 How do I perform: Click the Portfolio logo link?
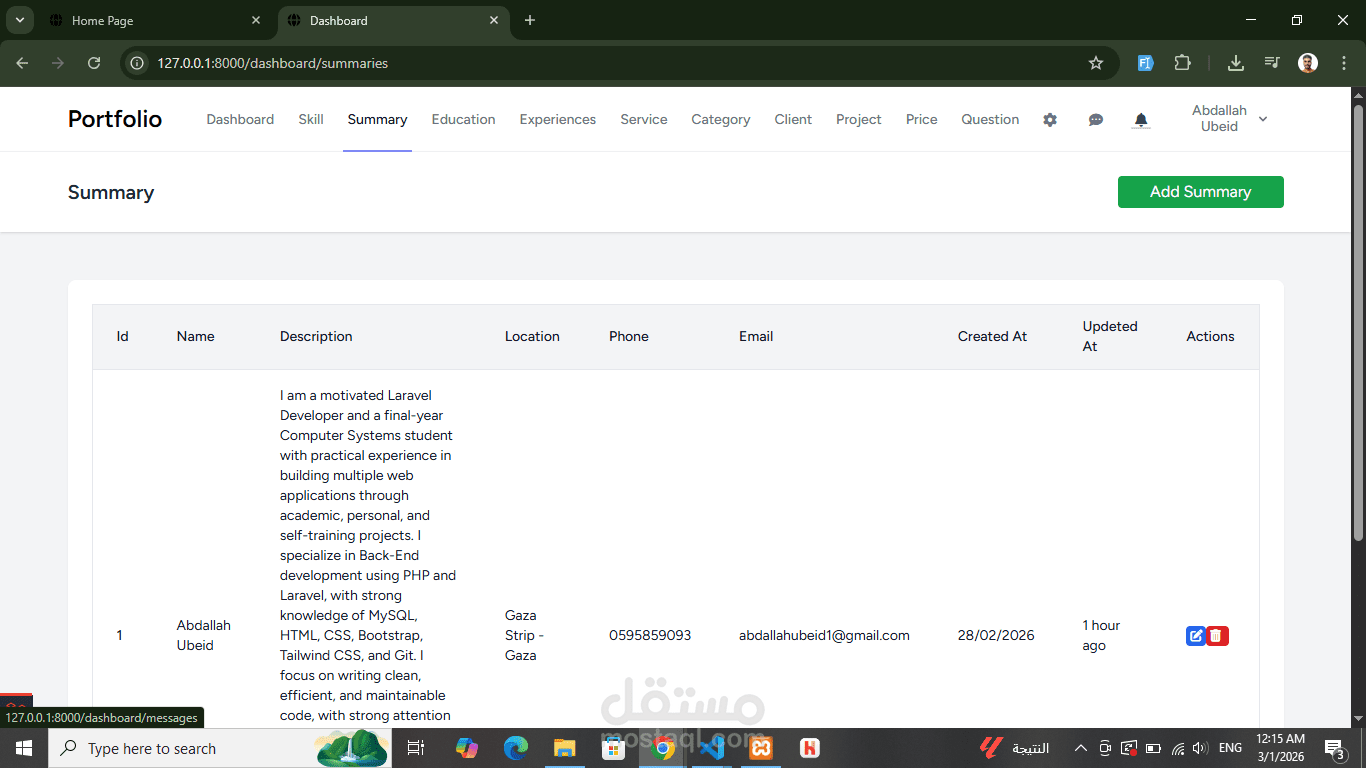[115, 119]
